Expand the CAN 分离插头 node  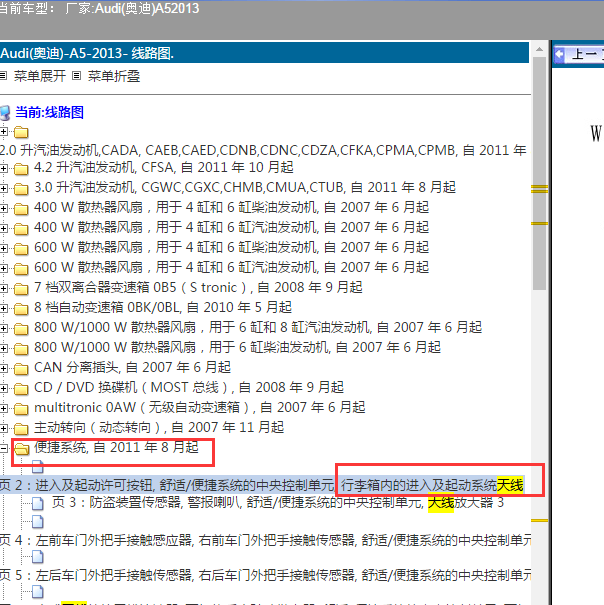pos(3,368)
